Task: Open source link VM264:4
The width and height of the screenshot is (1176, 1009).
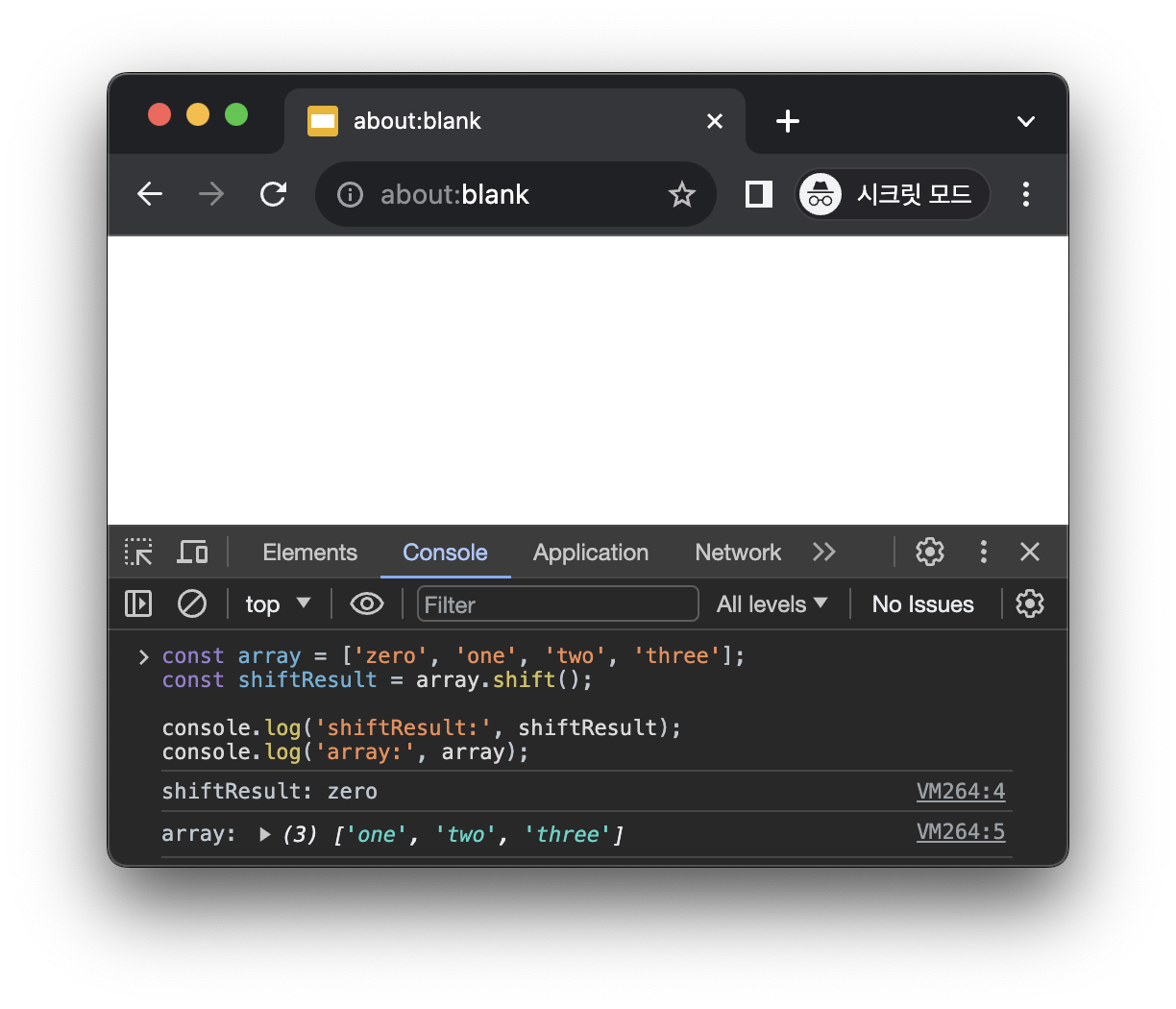Action: (961, 792)
